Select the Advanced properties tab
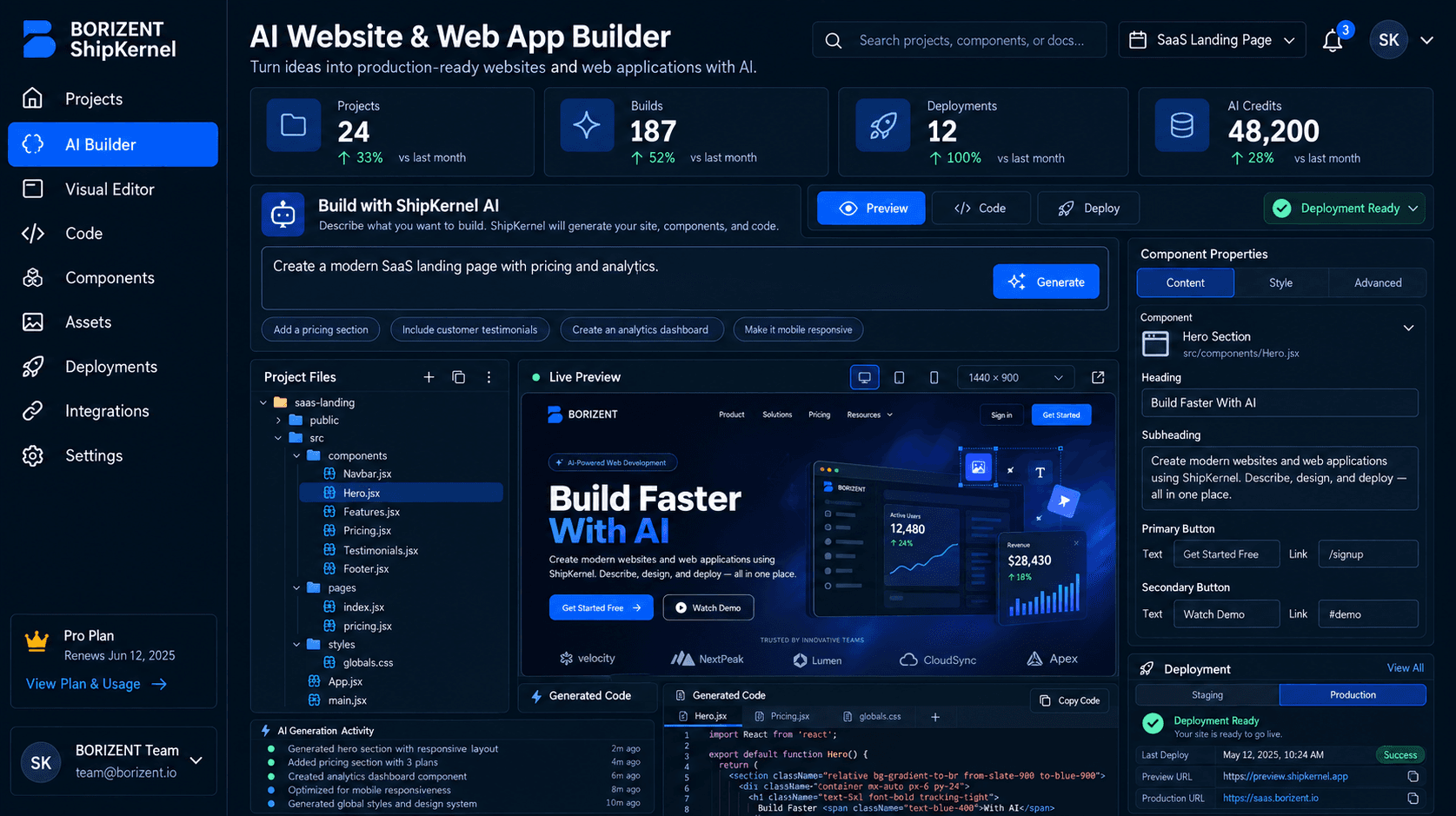The height and width of the screenshot is (816, 1456). pyautogui.click(x=1377, y=282)
